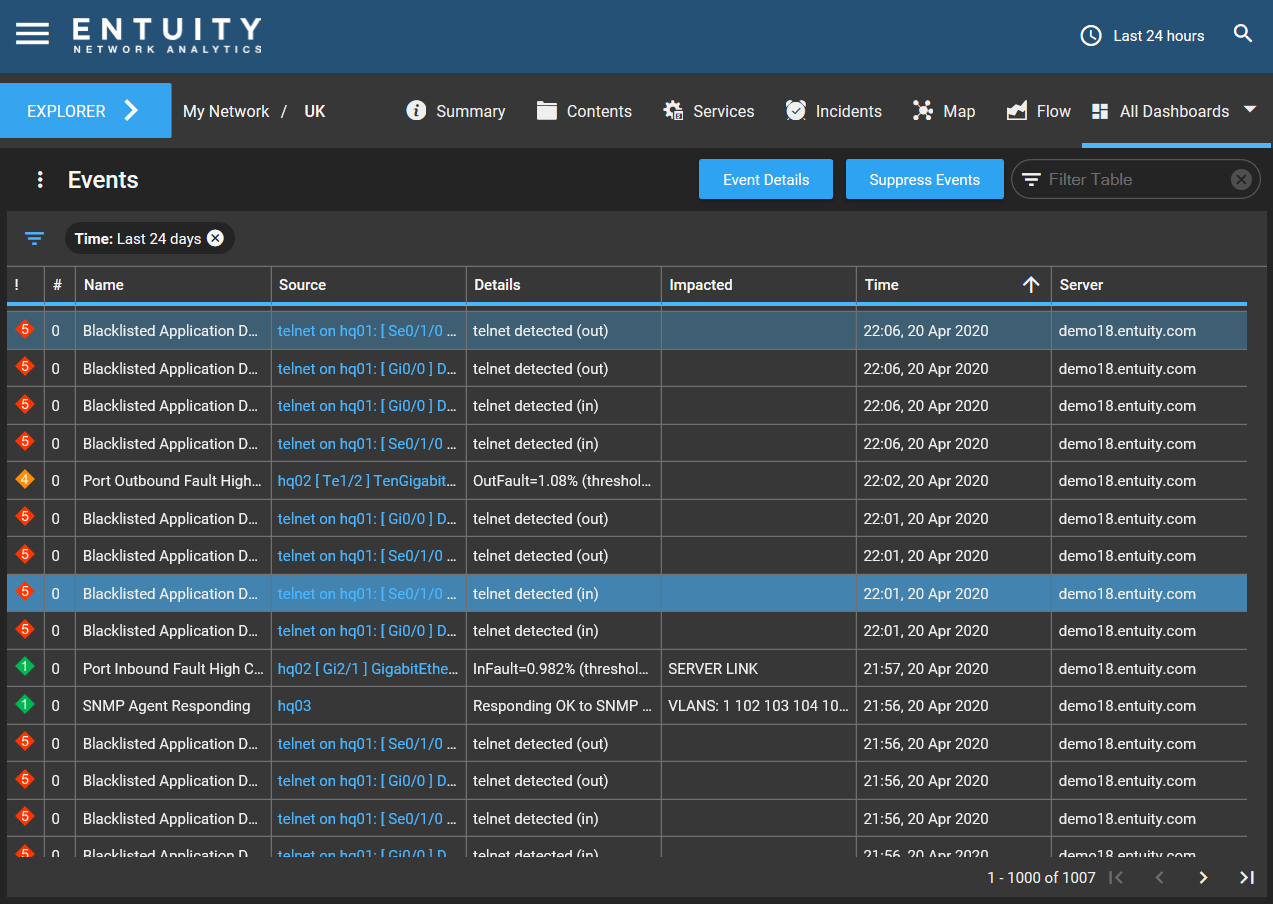Open the hamburger main menu
Image resolution: width=1273 pixels, height=904 pixels.
point(32,33)
